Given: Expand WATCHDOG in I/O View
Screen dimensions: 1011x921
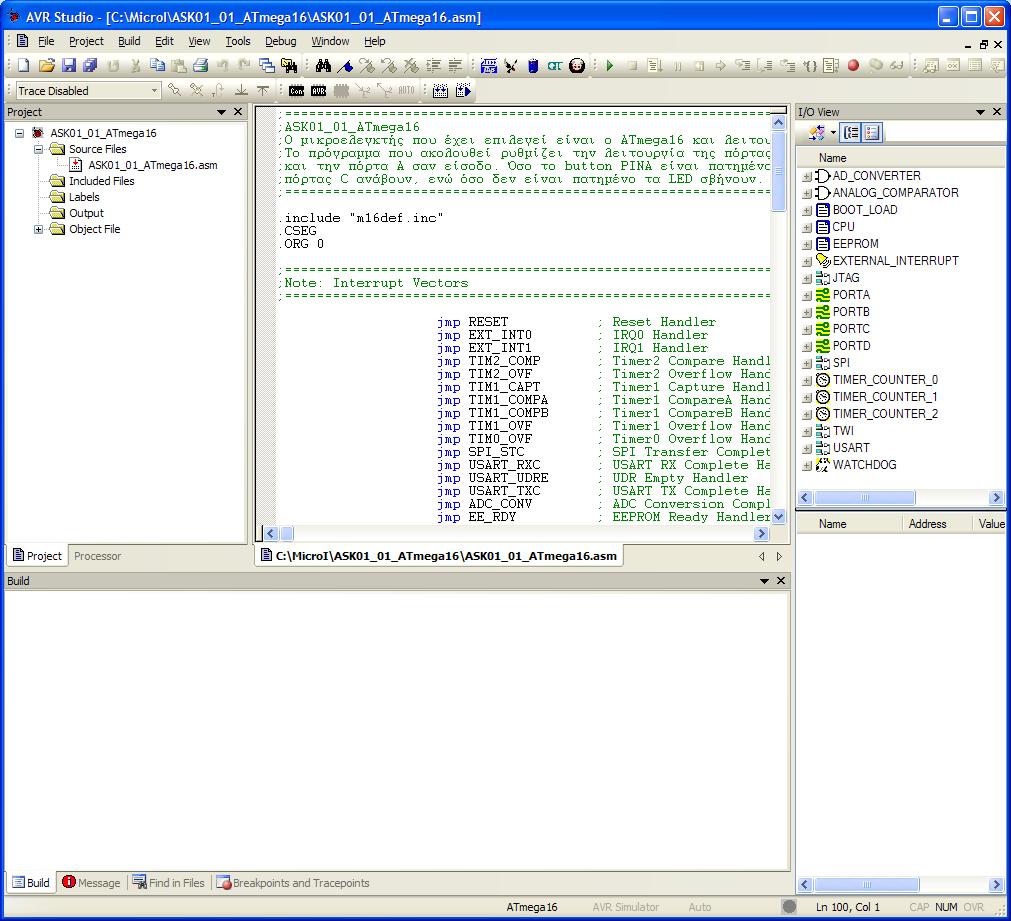Looking at the screenshot, I should 807,465.
